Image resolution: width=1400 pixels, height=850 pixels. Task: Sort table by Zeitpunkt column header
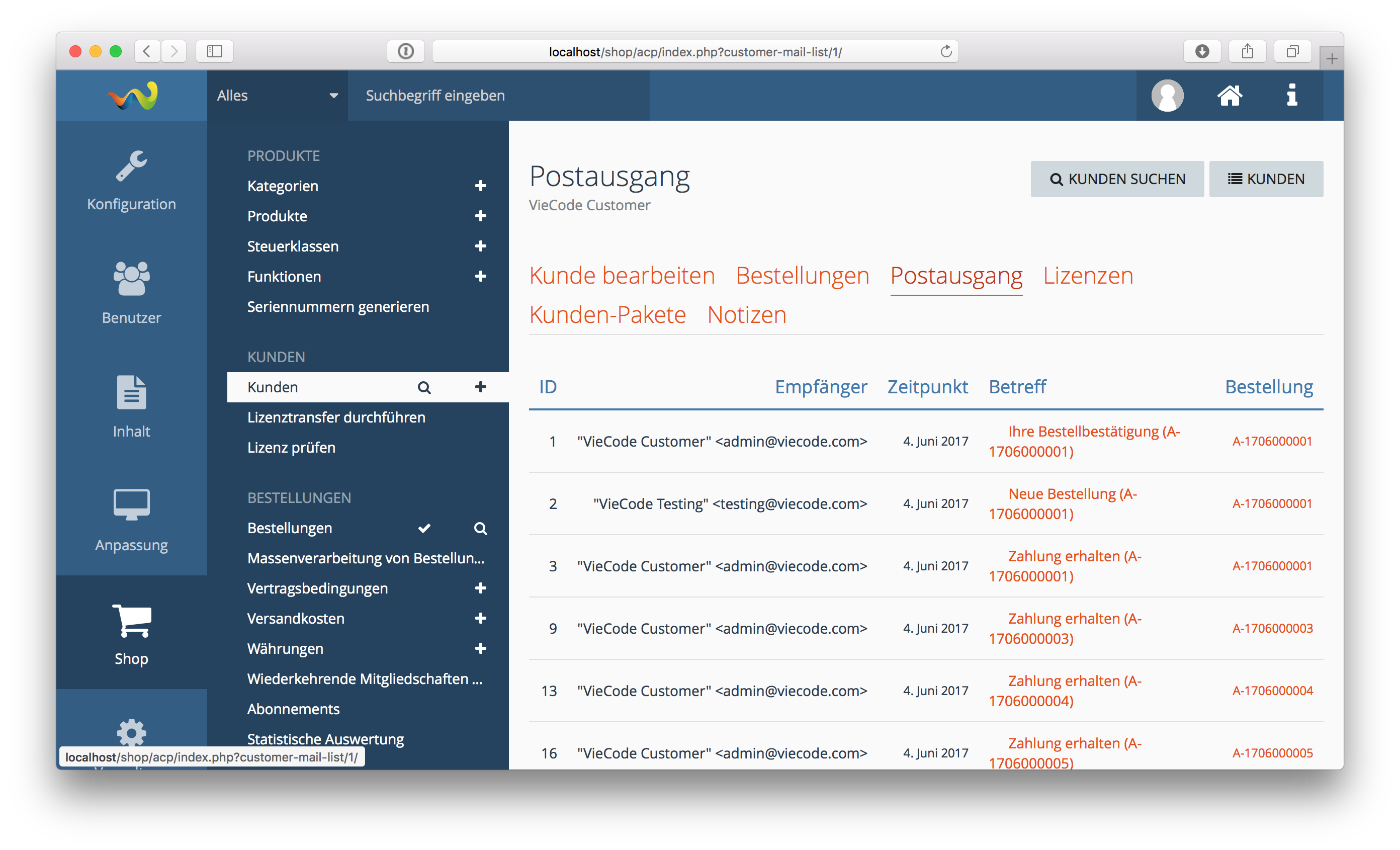click(x=927, y=387)
